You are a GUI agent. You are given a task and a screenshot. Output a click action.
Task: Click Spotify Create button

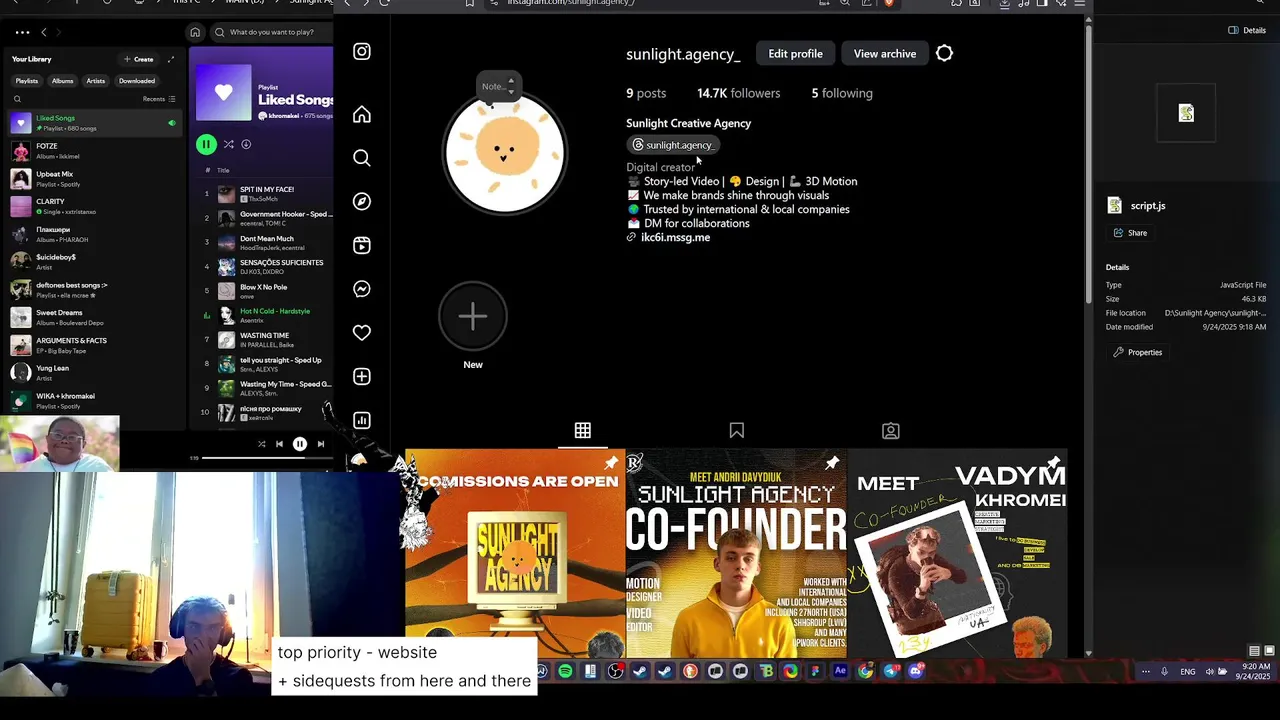click(139, 59)
